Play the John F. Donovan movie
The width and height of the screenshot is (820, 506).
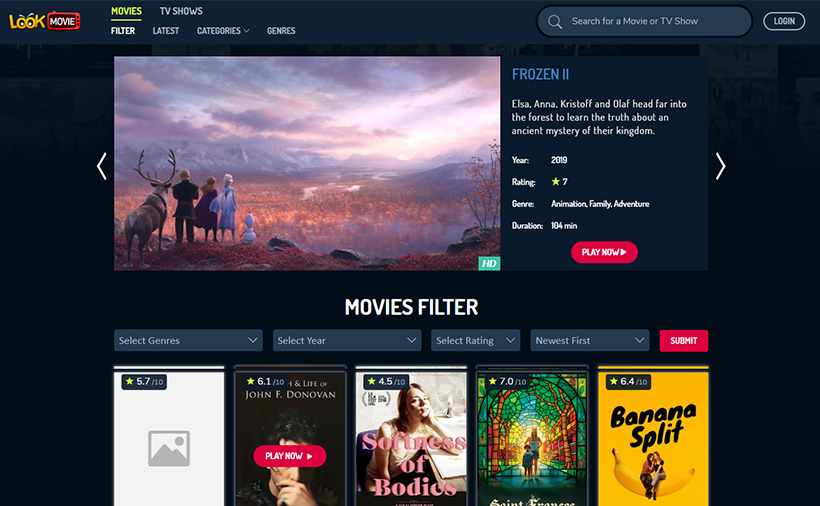(x=290, y=456)
